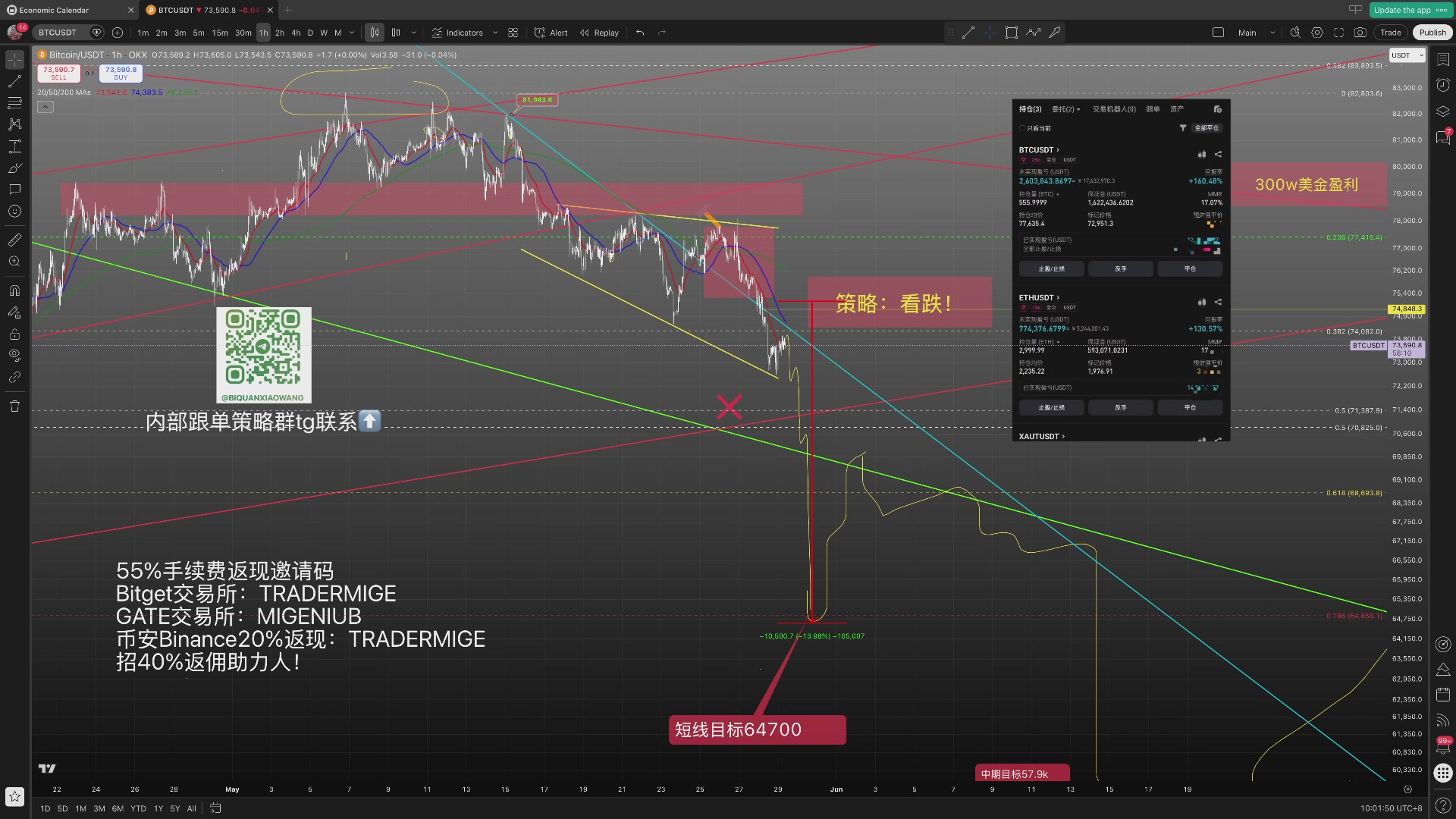This screenshot has width=1456, height=819.
Task: Open the USDT currency dropdown
Action: (1407, 55)
